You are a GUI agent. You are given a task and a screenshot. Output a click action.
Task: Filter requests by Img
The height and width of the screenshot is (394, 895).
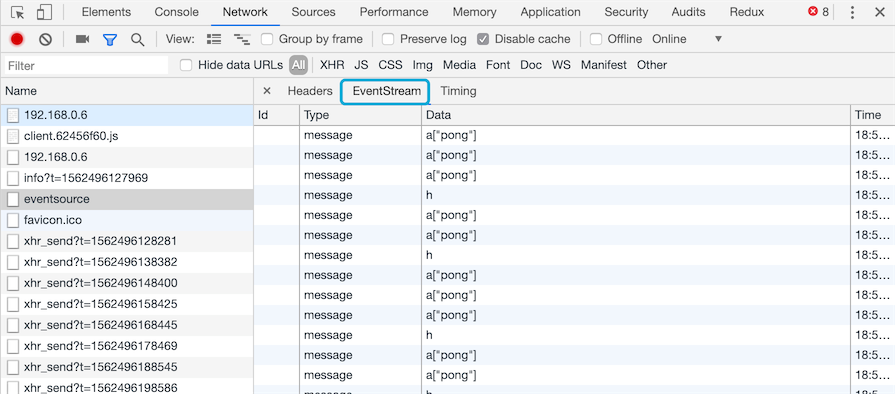point(423,65)
